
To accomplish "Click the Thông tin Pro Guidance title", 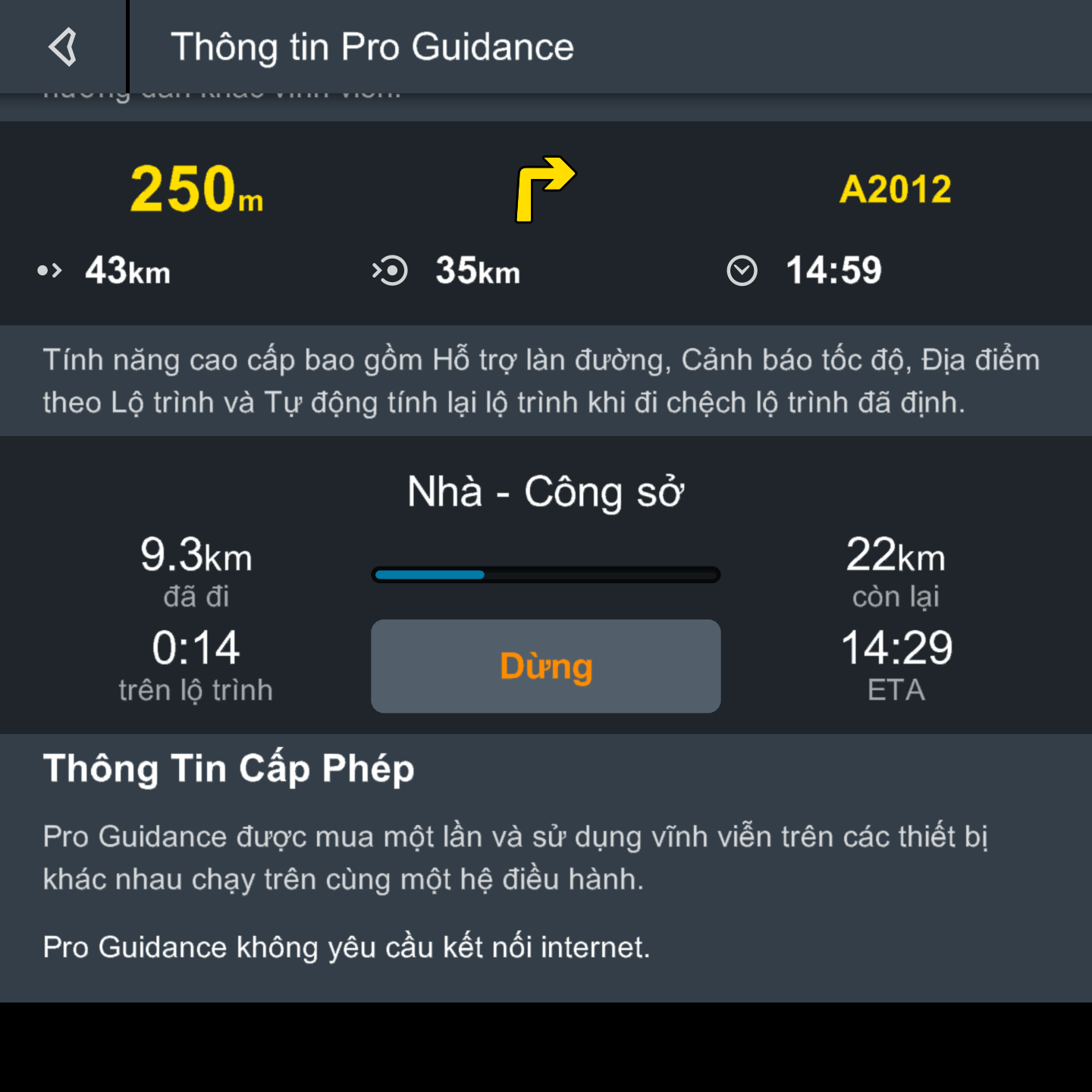I will (372, 47).
